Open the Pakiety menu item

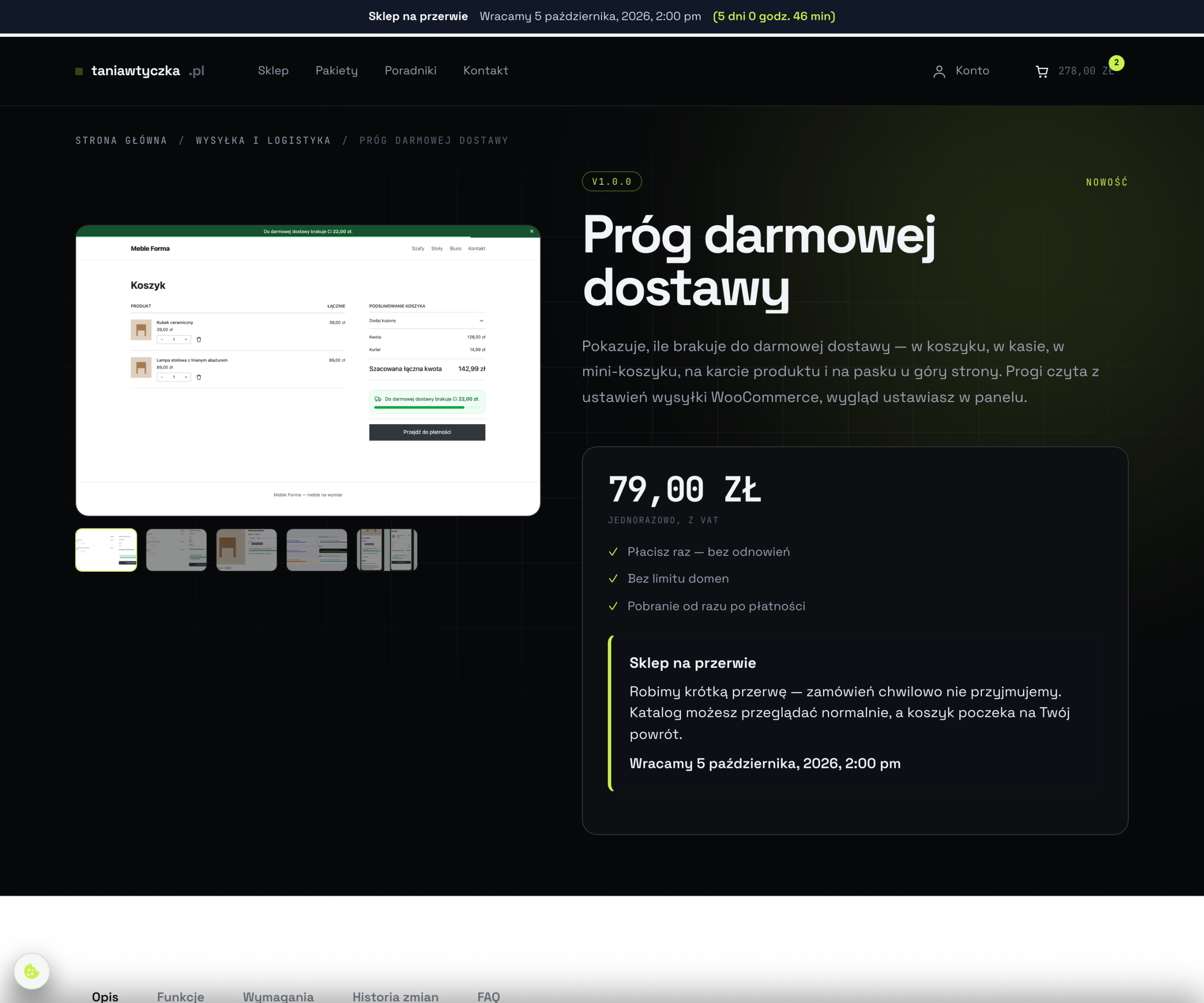(337, 71)
